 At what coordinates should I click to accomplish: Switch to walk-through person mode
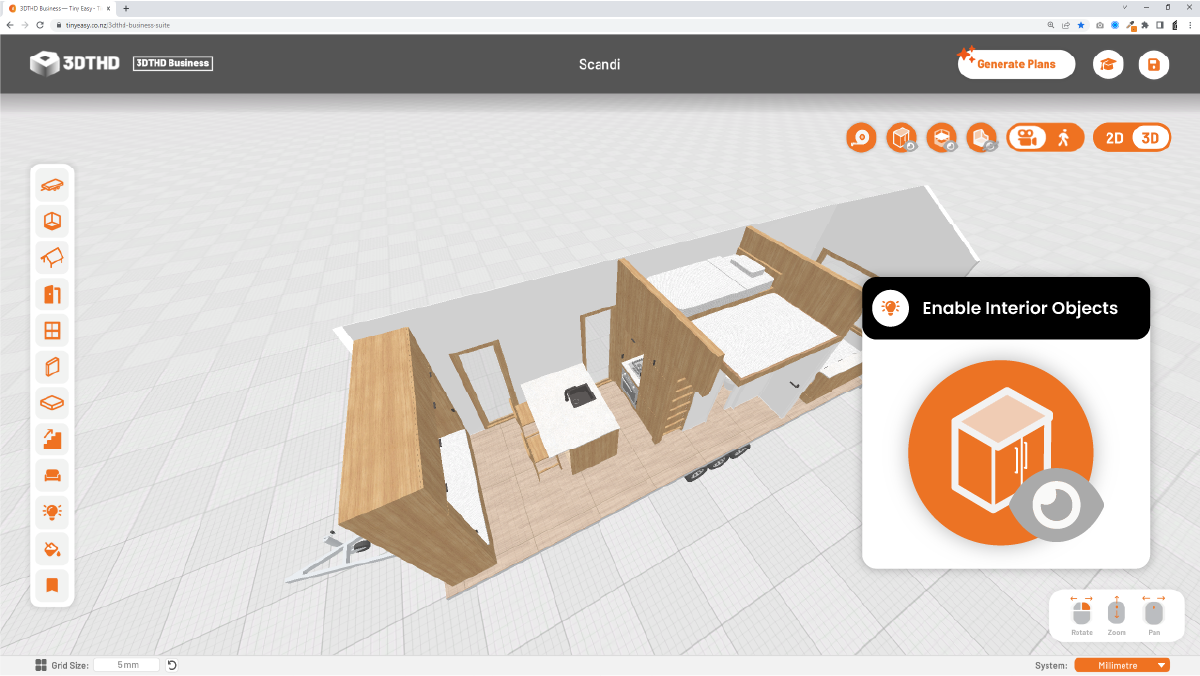click(x=1064, y=138)
